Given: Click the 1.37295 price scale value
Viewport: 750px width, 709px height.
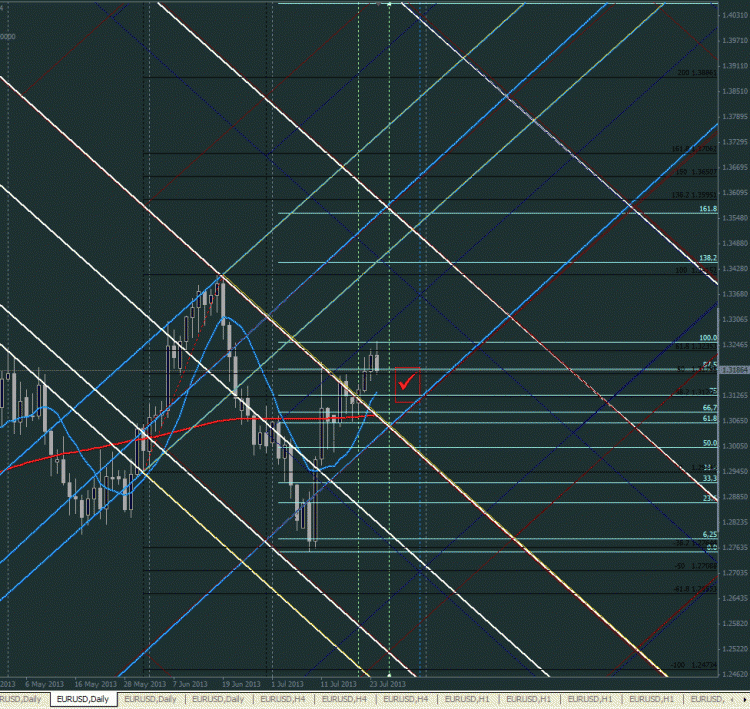Looking at the screenshot, I should click(x=735, y=142).
